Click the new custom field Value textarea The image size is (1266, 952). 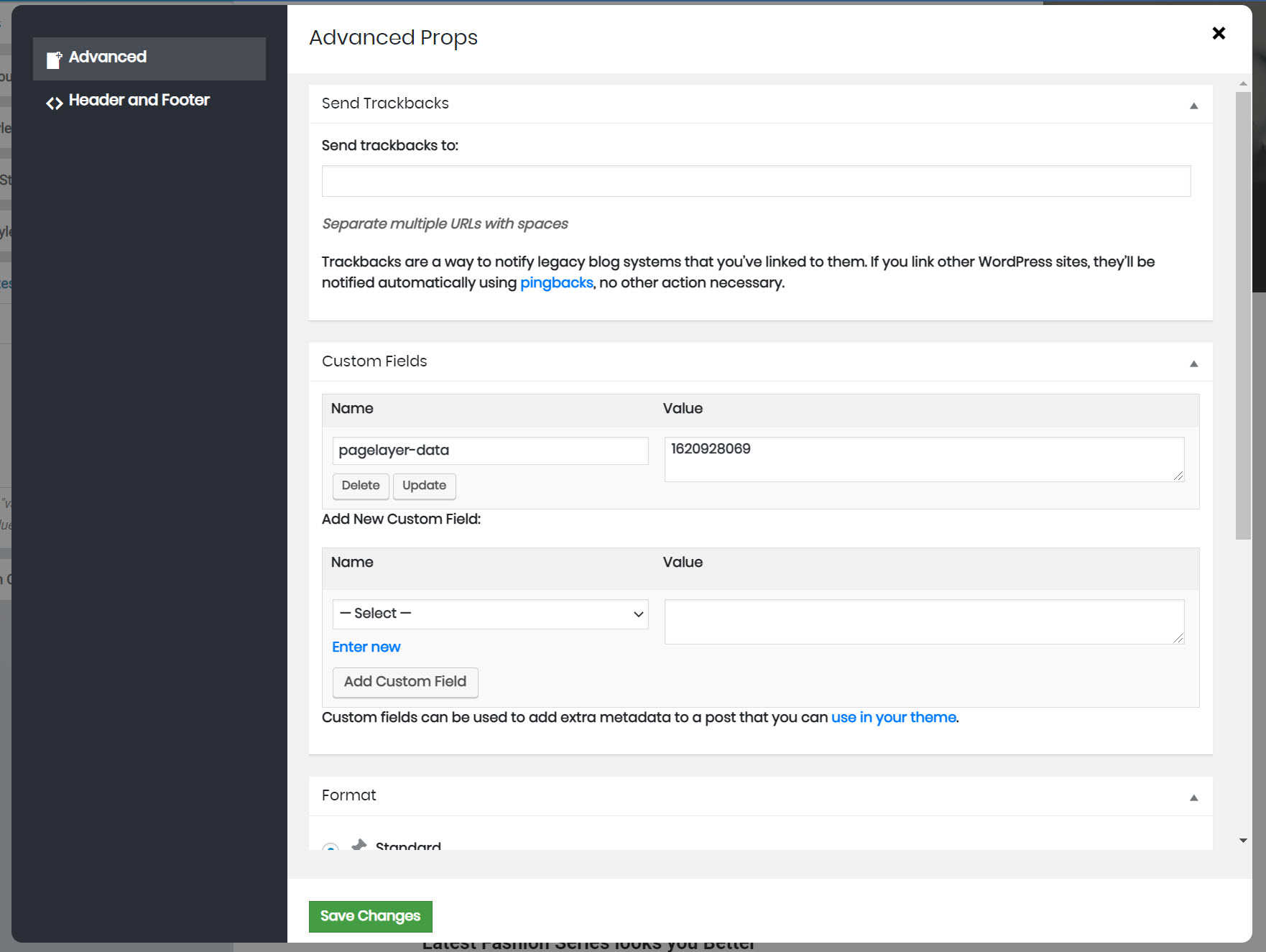pos(924,621)
